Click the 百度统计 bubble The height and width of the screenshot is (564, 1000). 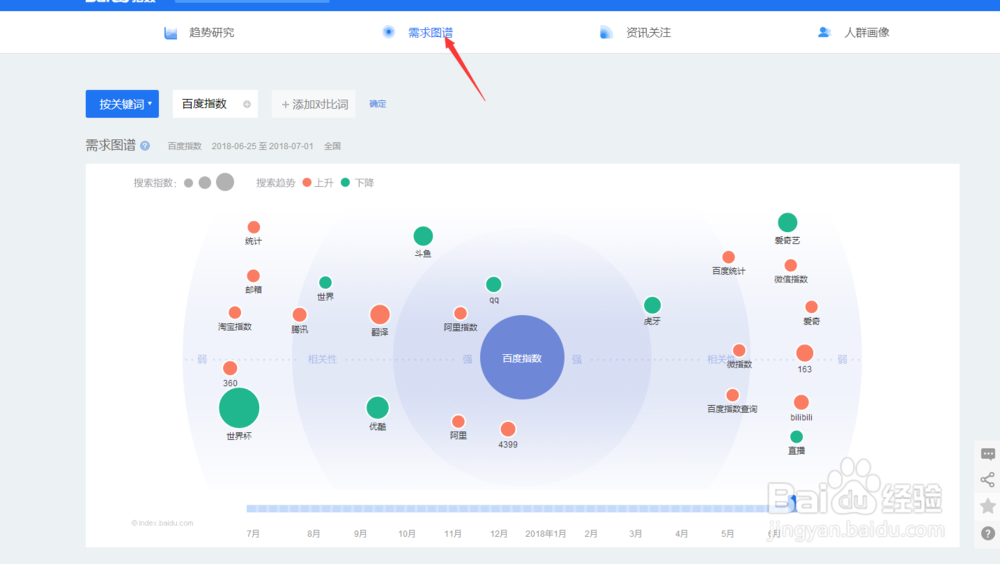728,257
